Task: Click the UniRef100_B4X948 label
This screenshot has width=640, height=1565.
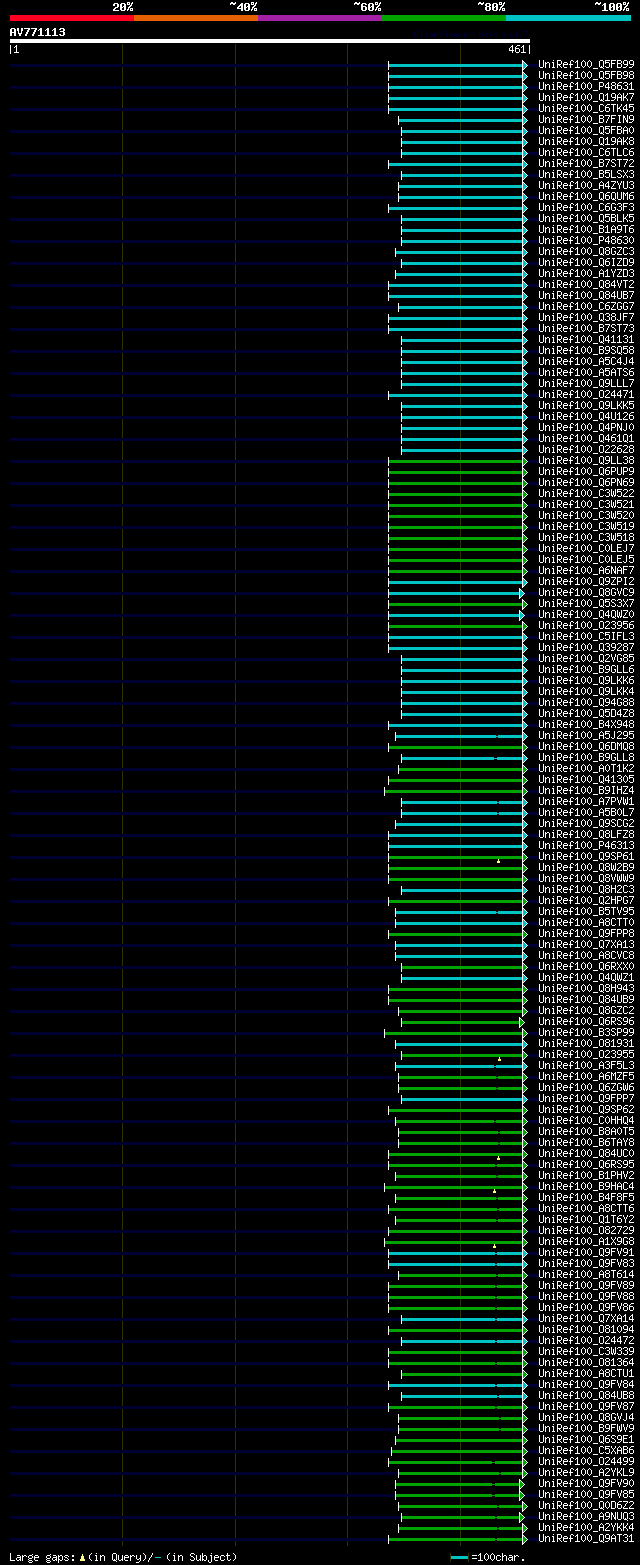Action: click(x=585, y=725)
